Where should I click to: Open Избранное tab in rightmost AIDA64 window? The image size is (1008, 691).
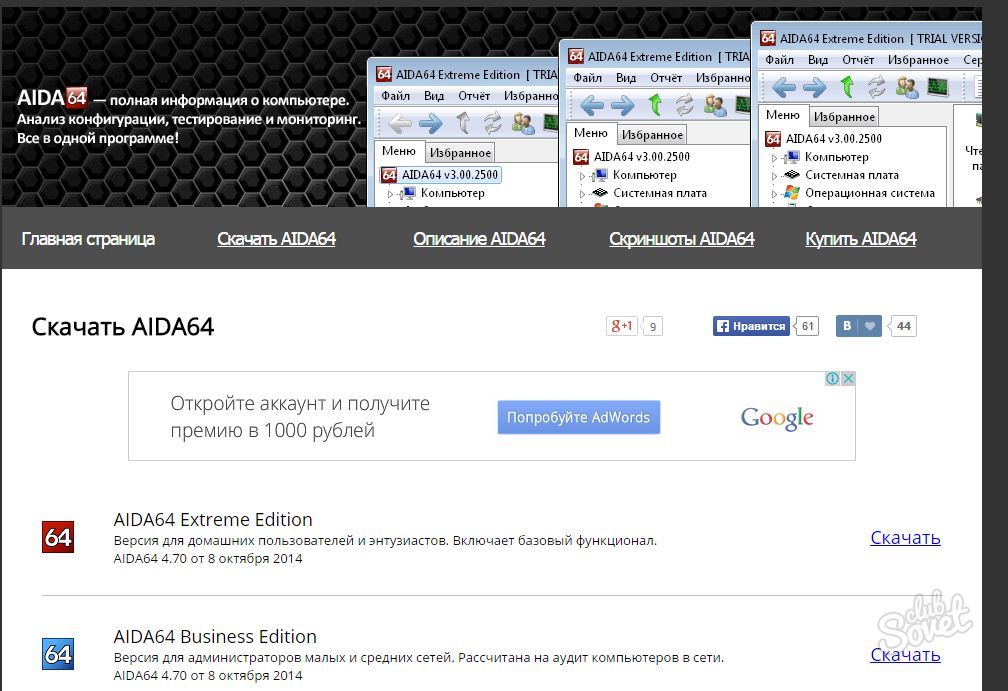tap(844, 117)
